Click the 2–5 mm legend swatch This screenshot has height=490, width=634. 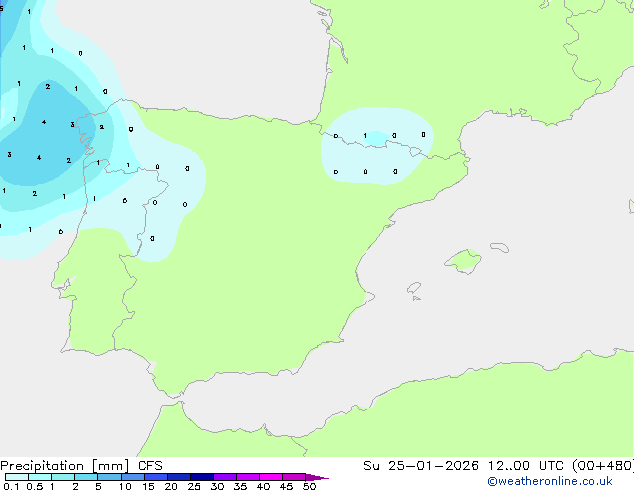[x=86, y=477]
